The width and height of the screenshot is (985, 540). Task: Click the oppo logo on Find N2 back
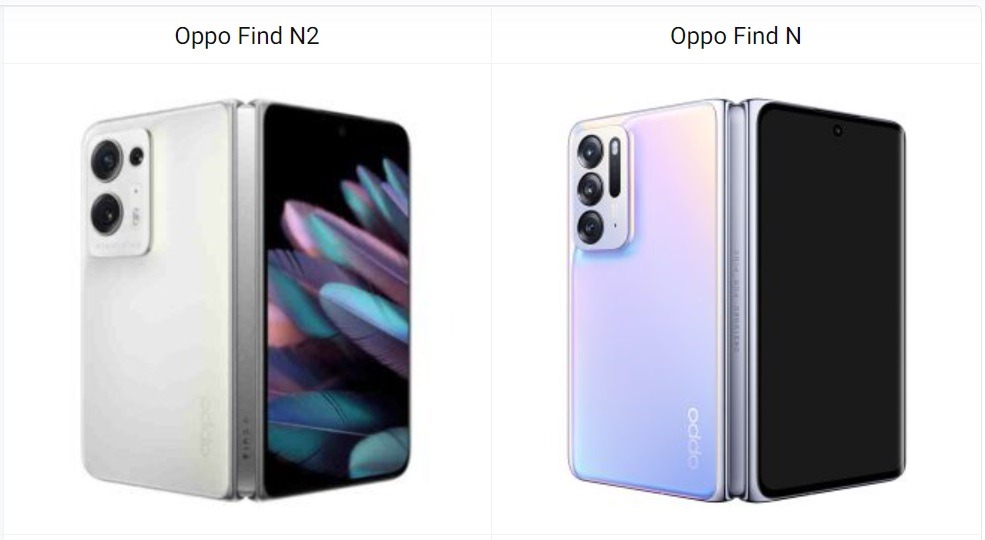pos(206,427)
